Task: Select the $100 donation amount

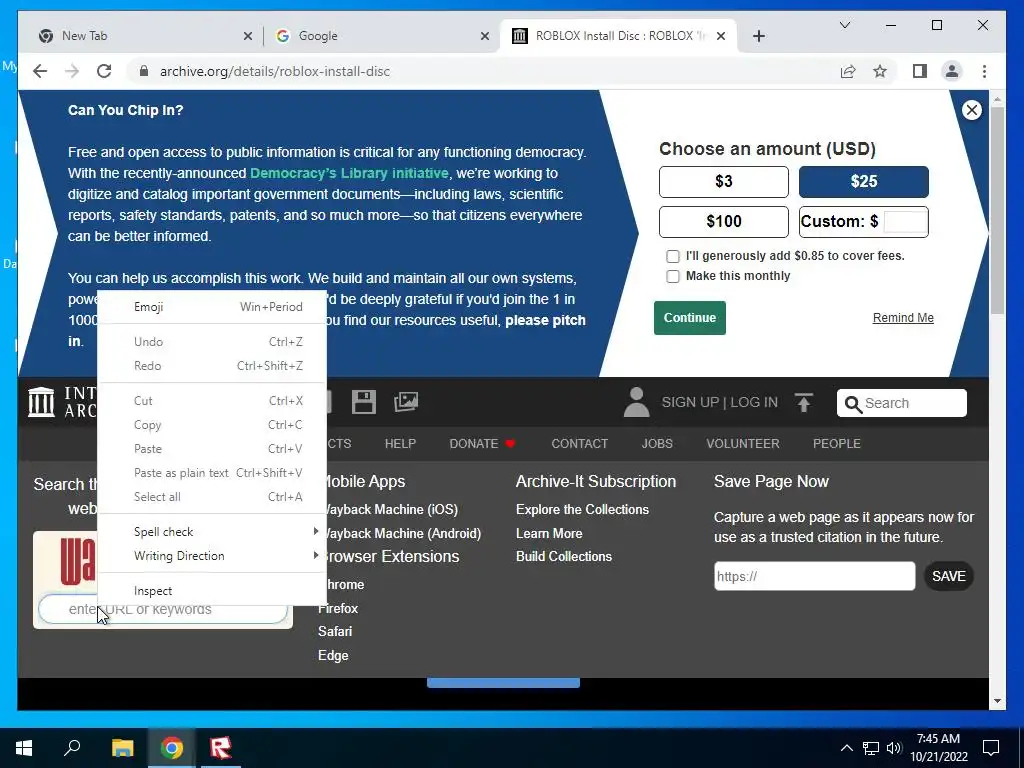Action: coord(724,221)
